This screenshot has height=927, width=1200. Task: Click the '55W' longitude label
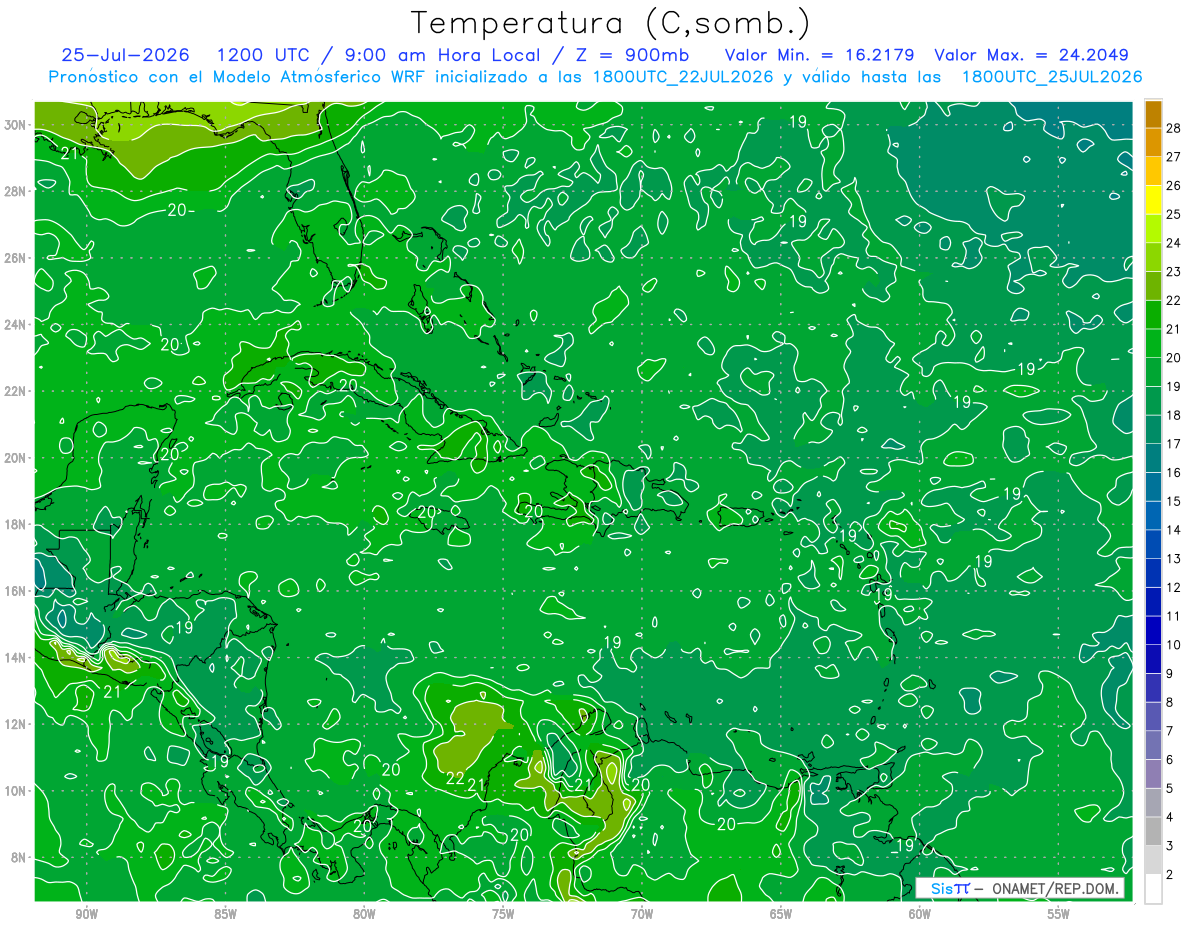tap(1059, 914)
